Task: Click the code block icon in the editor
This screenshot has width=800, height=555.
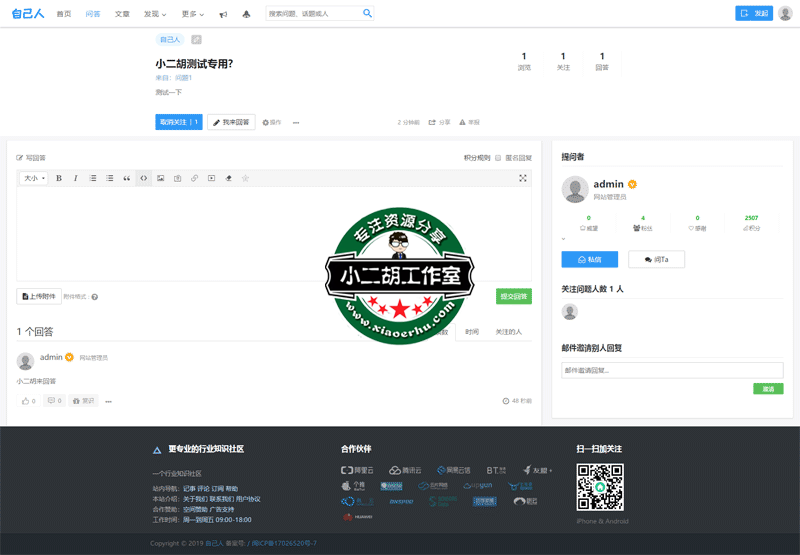Action: tap(143, 178)
